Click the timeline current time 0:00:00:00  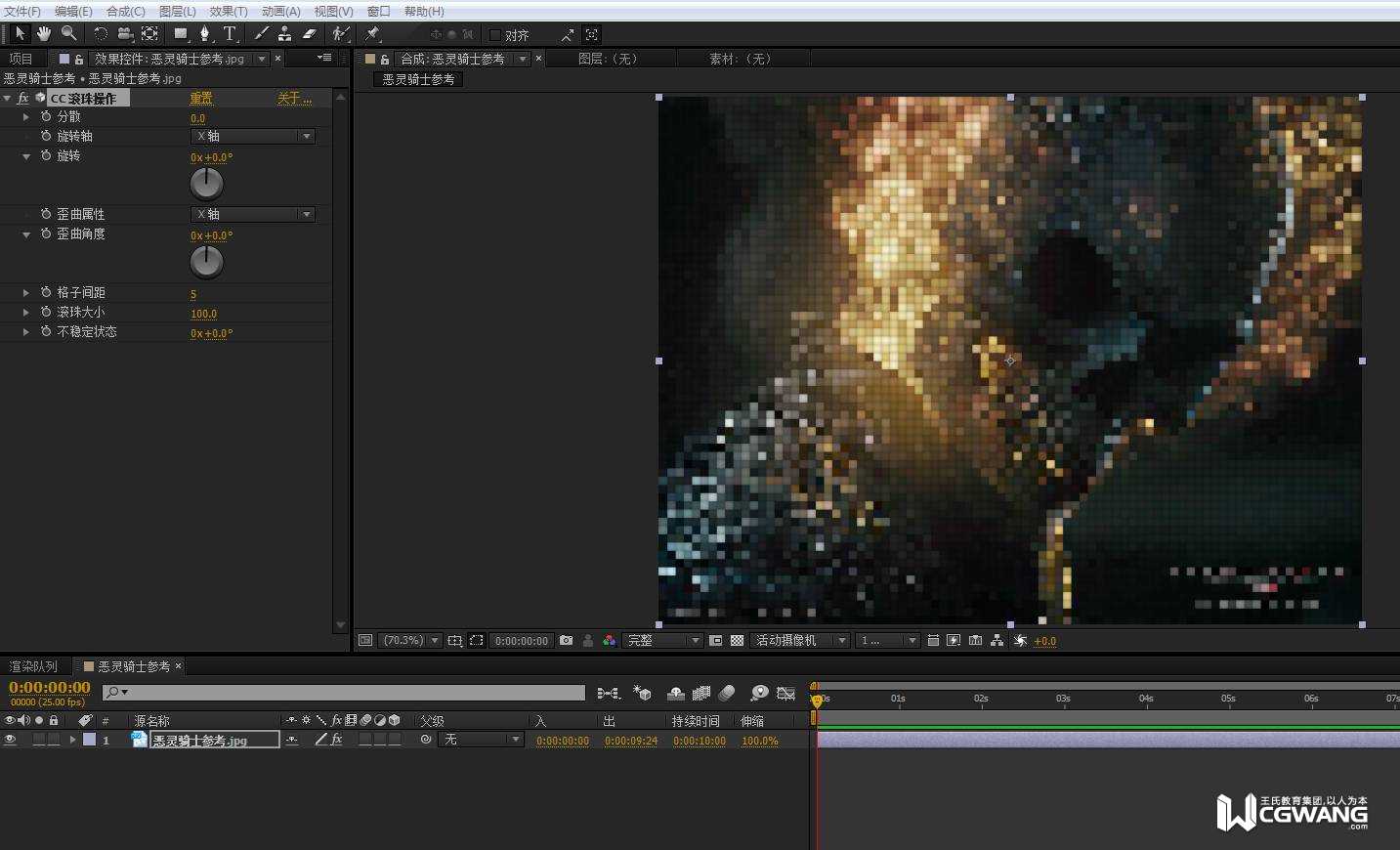pyautogui.click(x=50, y=688)
